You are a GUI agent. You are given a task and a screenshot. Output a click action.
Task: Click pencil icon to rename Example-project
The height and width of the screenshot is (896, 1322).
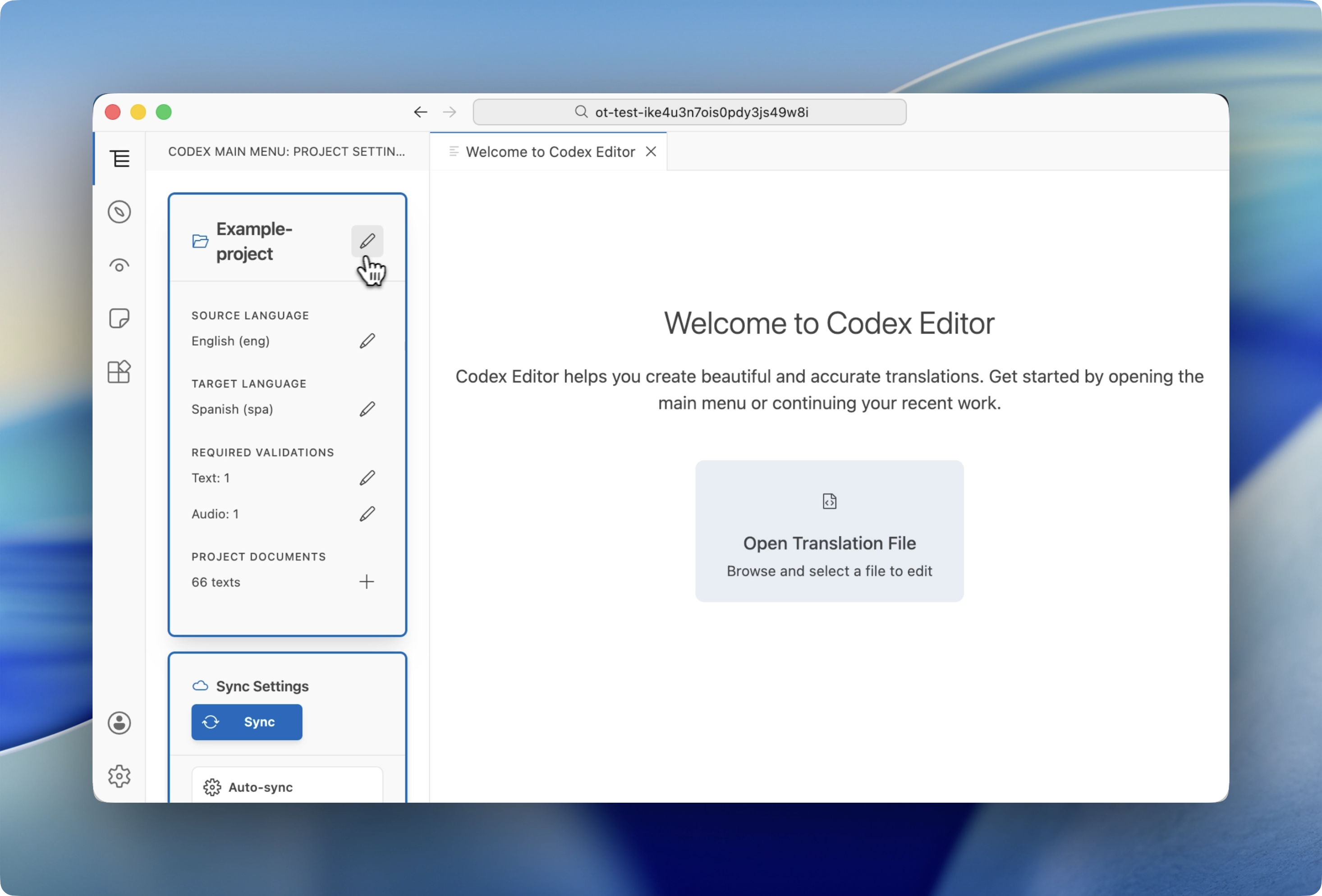coord(367,241)
